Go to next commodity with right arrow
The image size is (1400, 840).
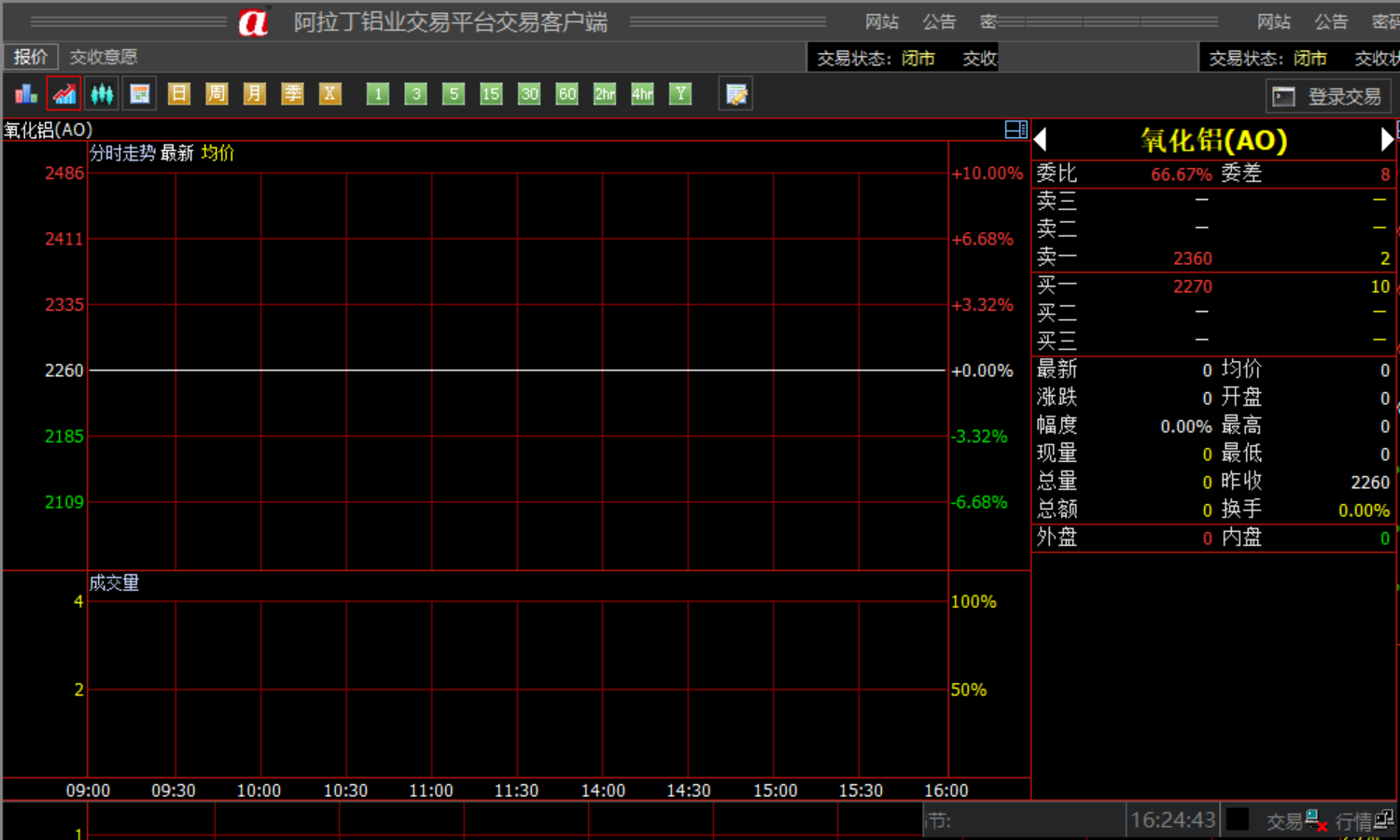coord(1387,140)
